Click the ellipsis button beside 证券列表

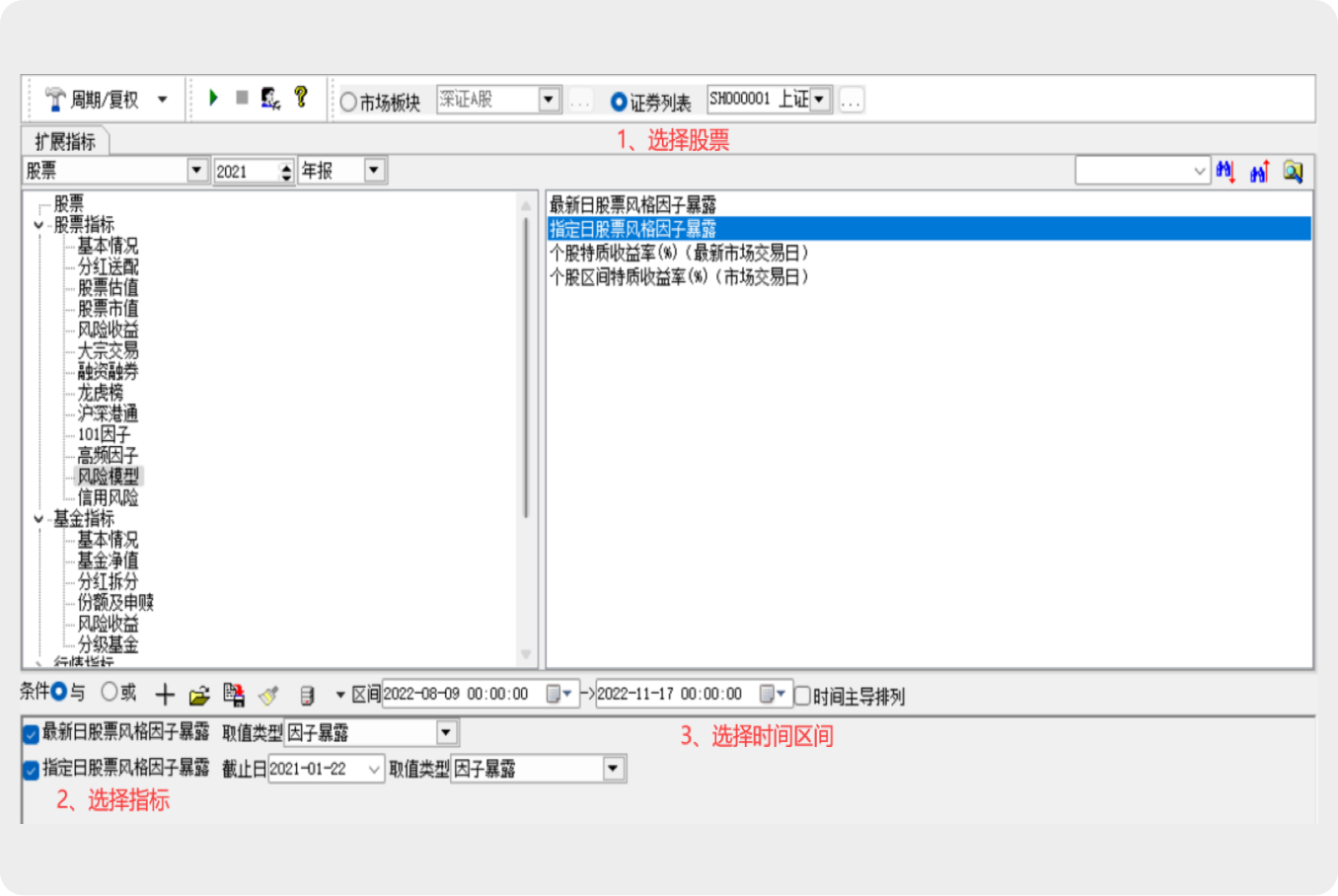tap(852, 101)
